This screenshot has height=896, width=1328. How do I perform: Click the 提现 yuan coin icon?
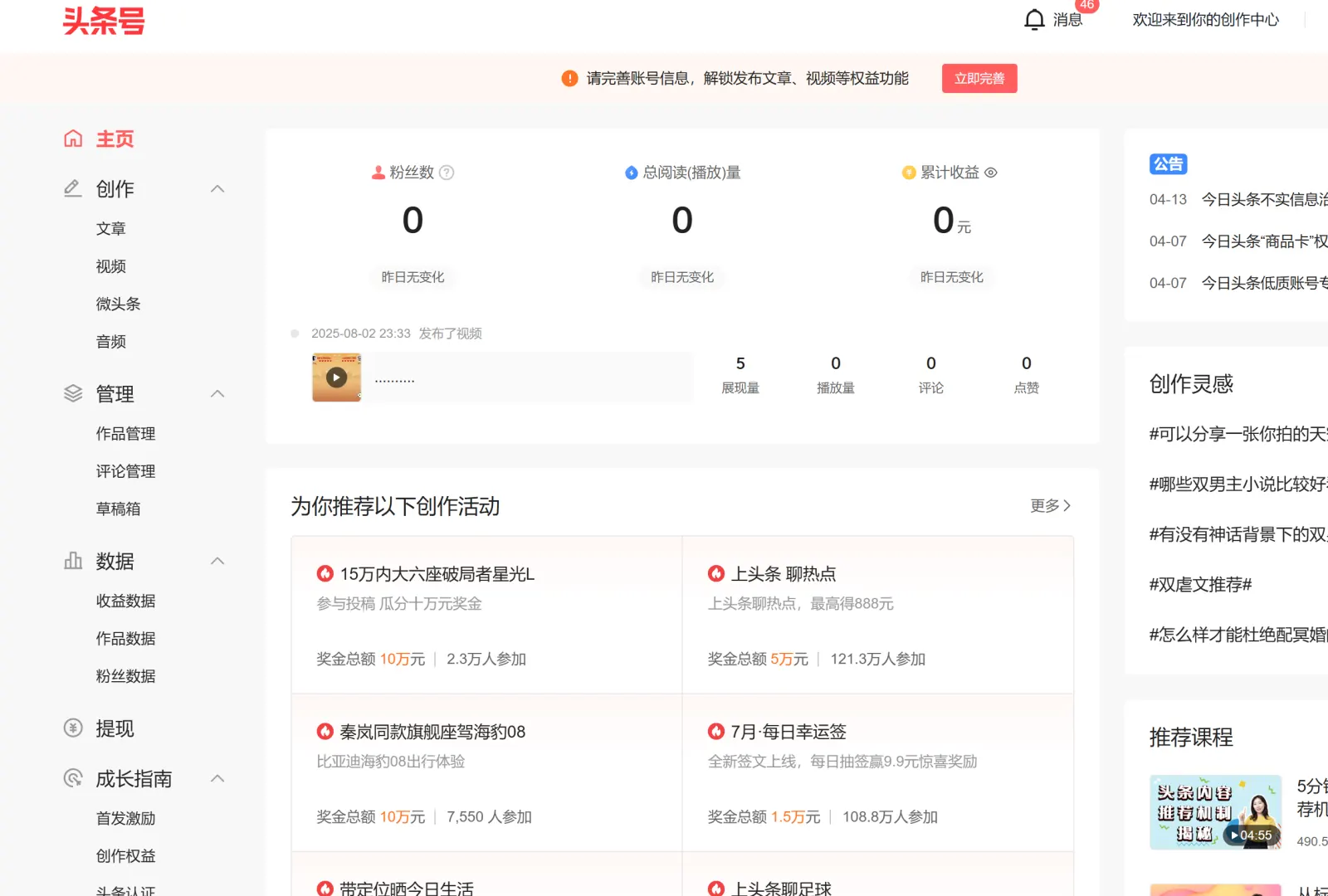click(x=73, y=728)
